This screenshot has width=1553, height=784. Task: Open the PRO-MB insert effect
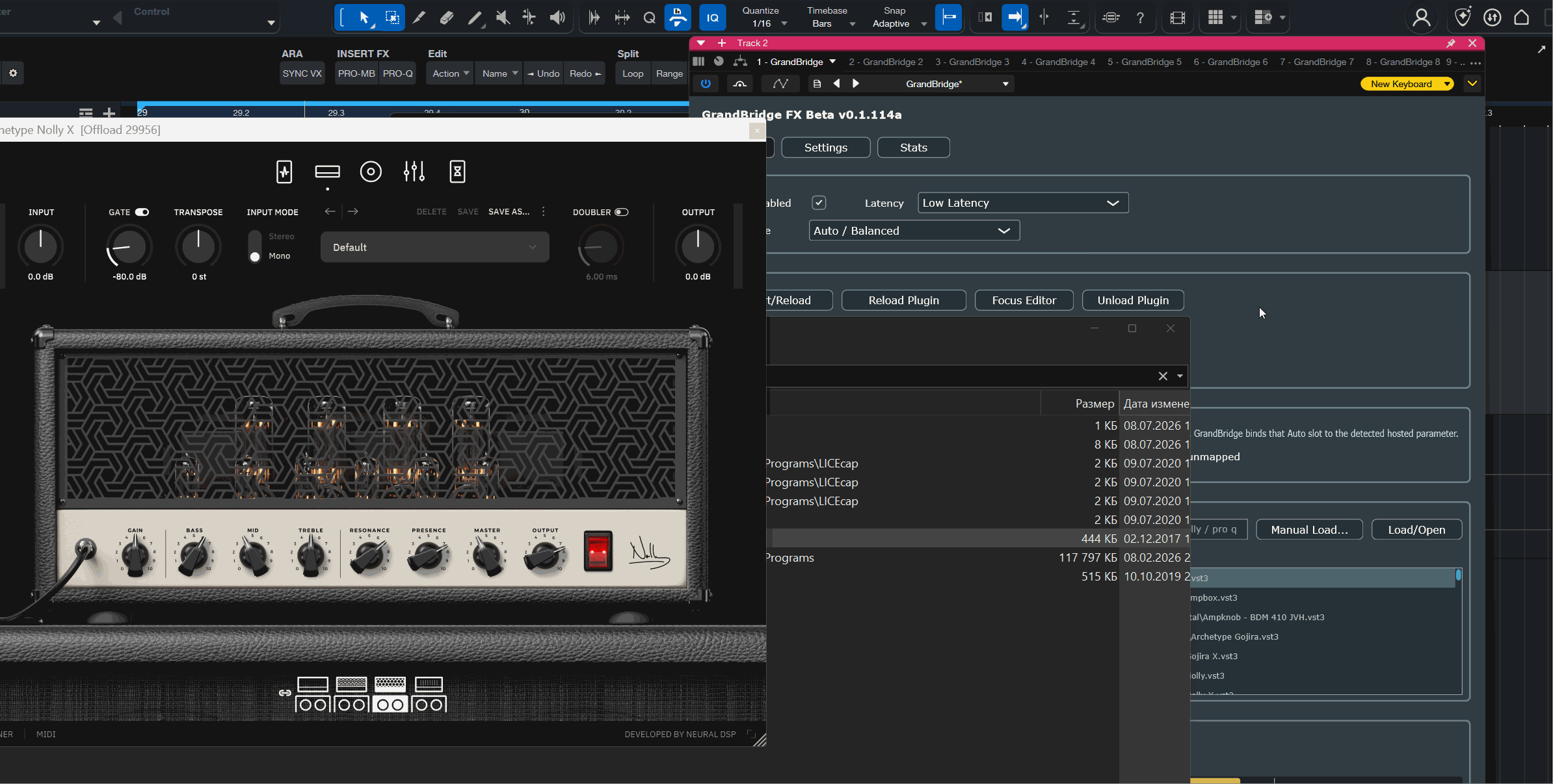(x=356, y=73)
